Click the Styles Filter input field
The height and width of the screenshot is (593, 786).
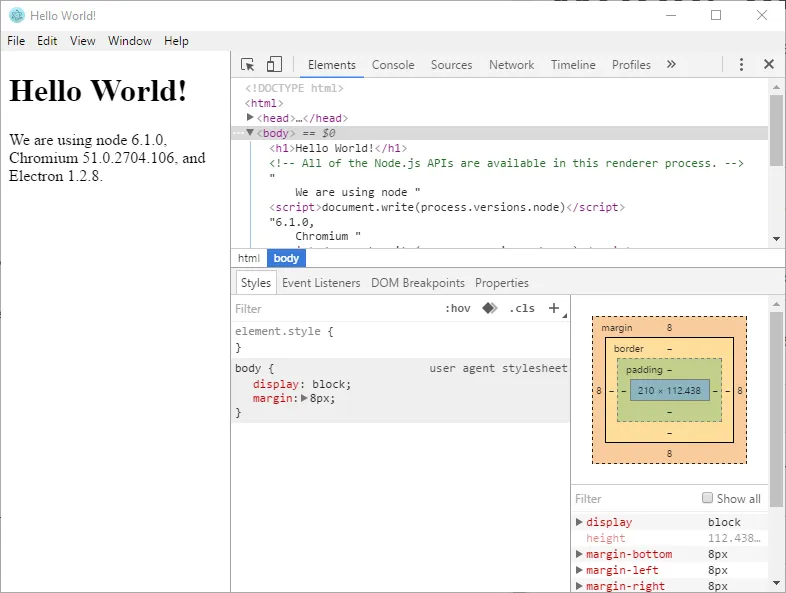tap(330, 309)
